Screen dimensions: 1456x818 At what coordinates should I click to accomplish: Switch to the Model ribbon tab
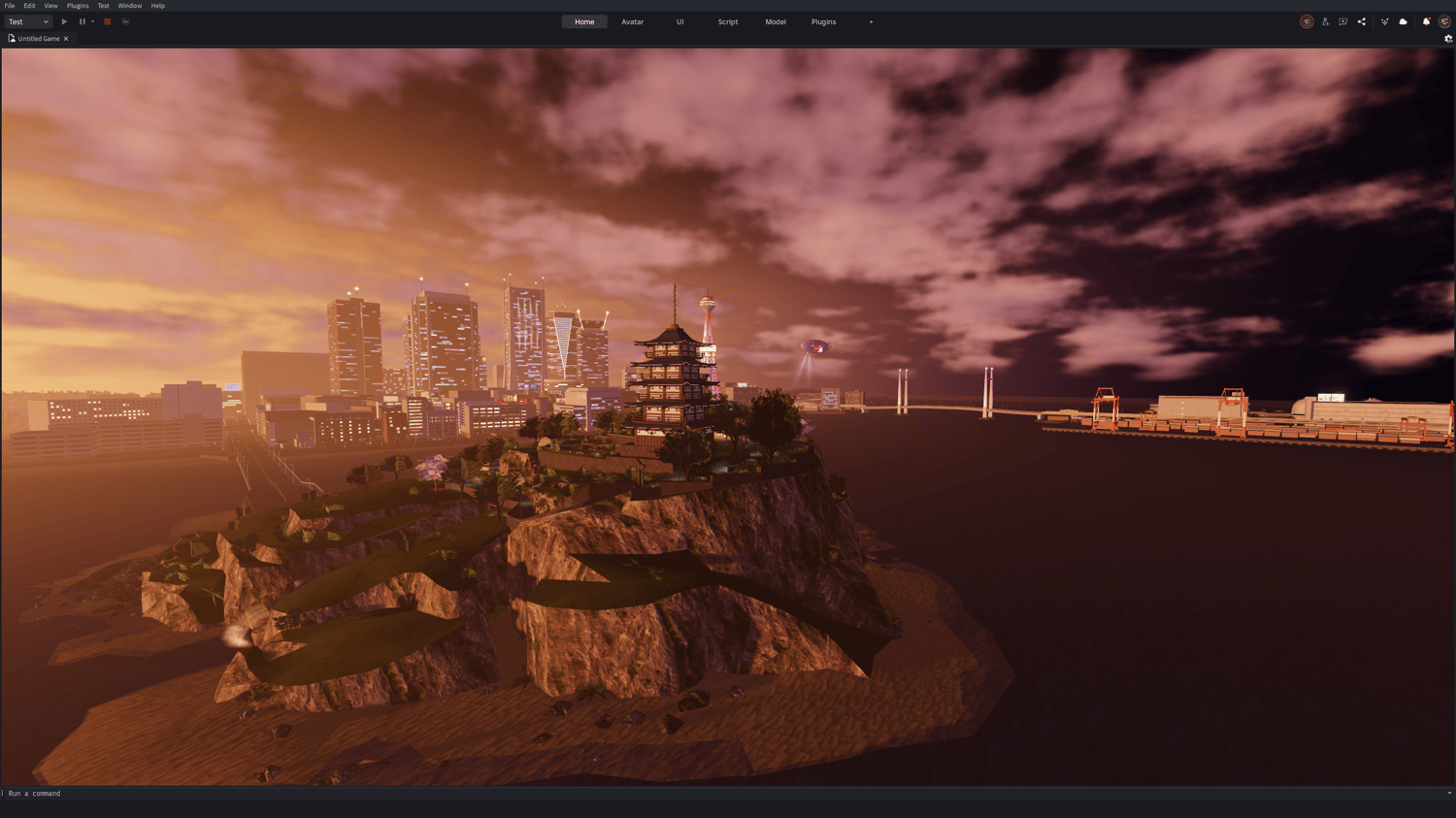coord(776,21)
